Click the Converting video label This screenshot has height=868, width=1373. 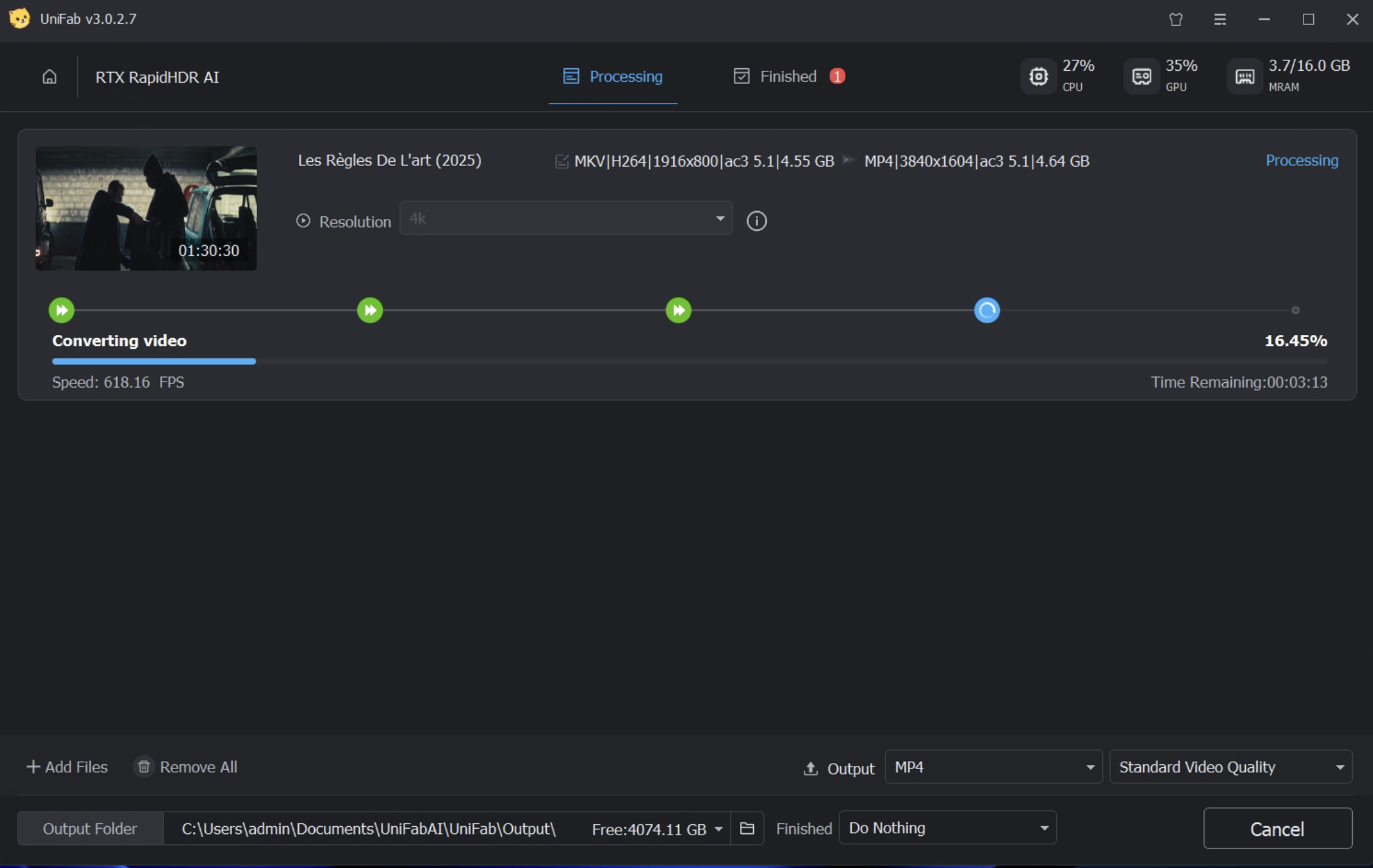[119, 341]
